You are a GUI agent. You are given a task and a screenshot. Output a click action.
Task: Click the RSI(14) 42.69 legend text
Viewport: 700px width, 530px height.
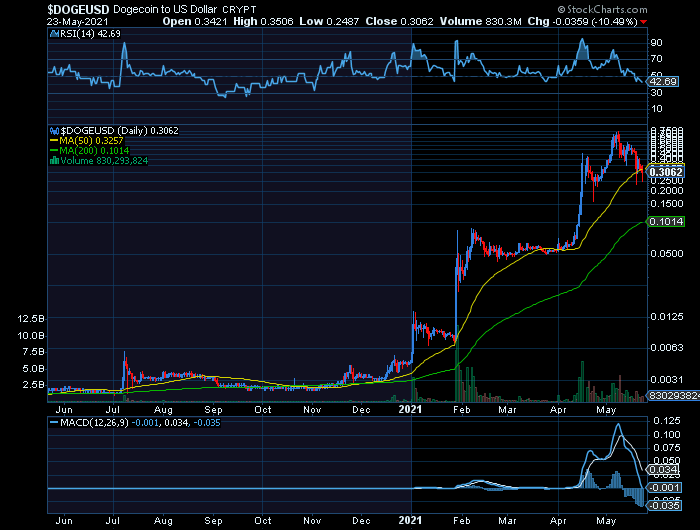90,33
